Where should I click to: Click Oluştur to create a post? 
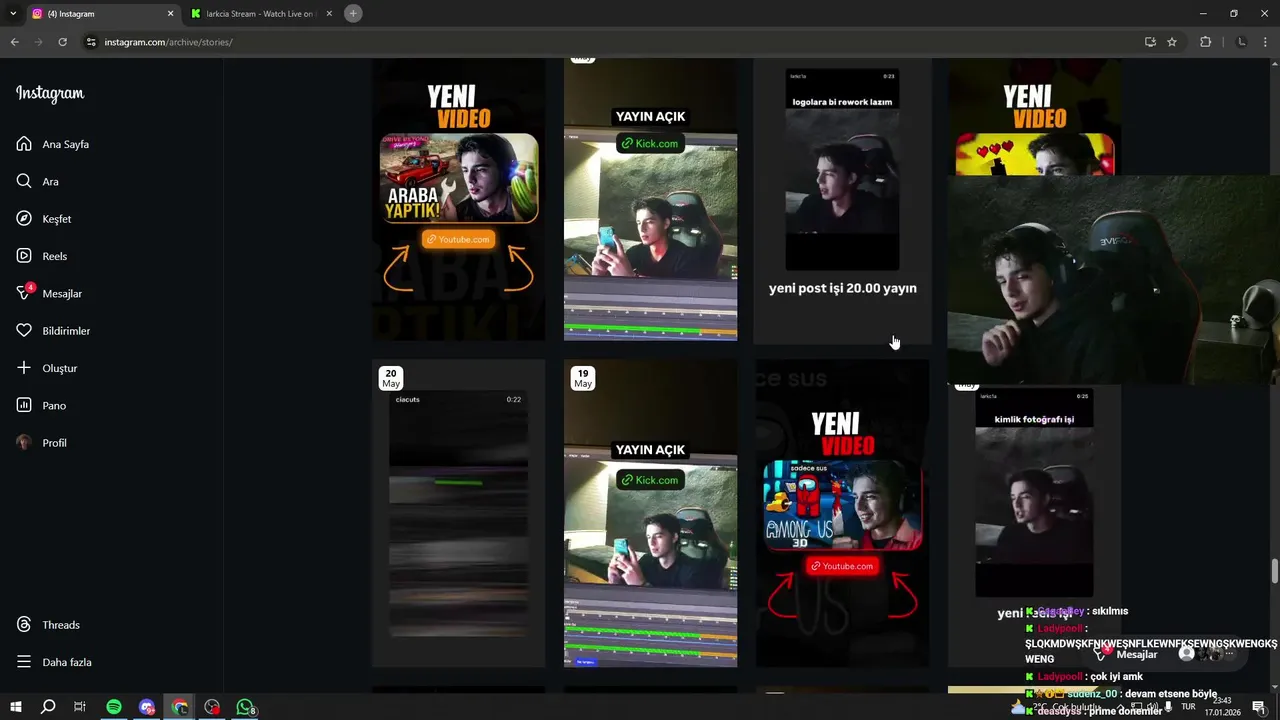pyautogui.click(x=47, y=368)
